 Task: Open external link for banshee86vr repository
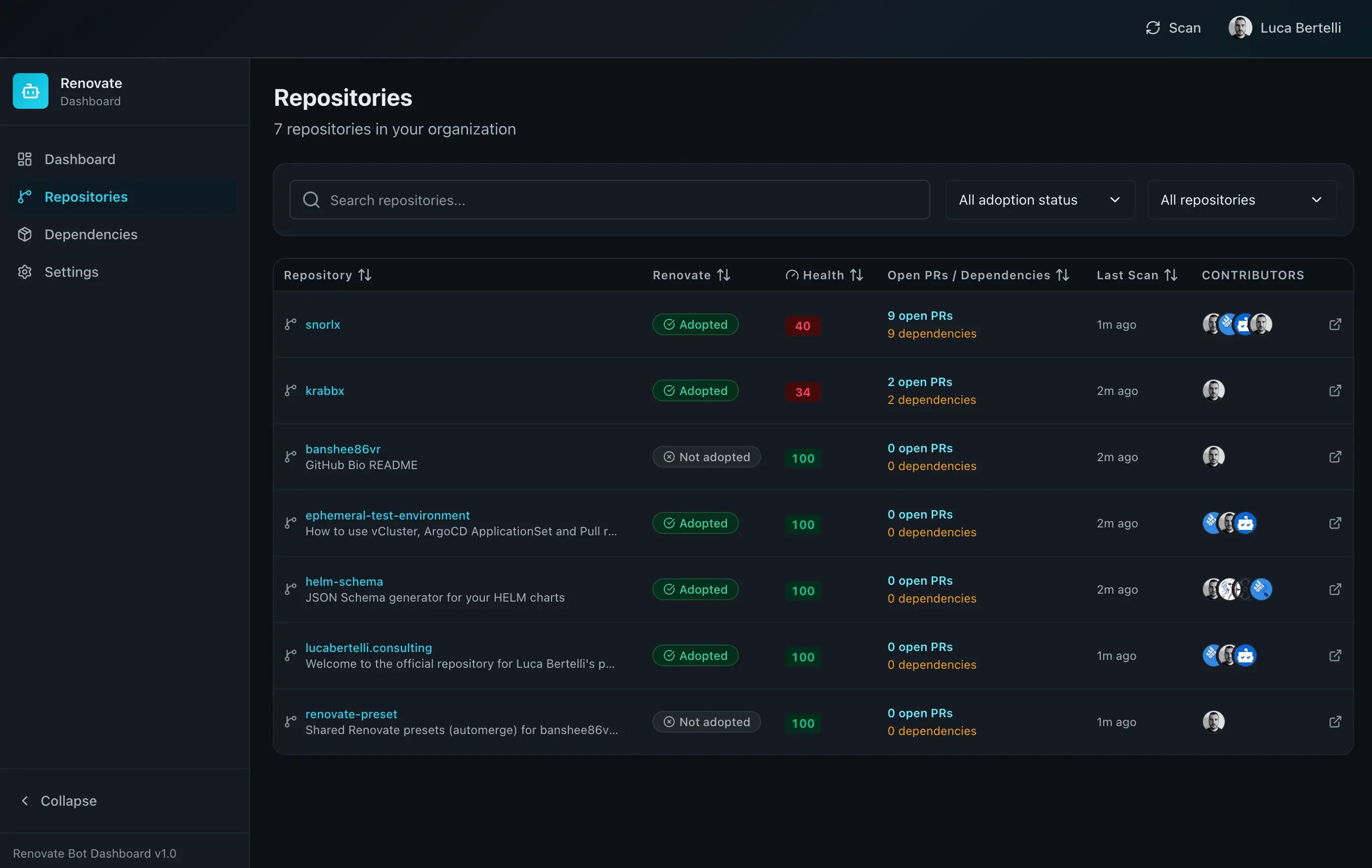[1335, 457]
